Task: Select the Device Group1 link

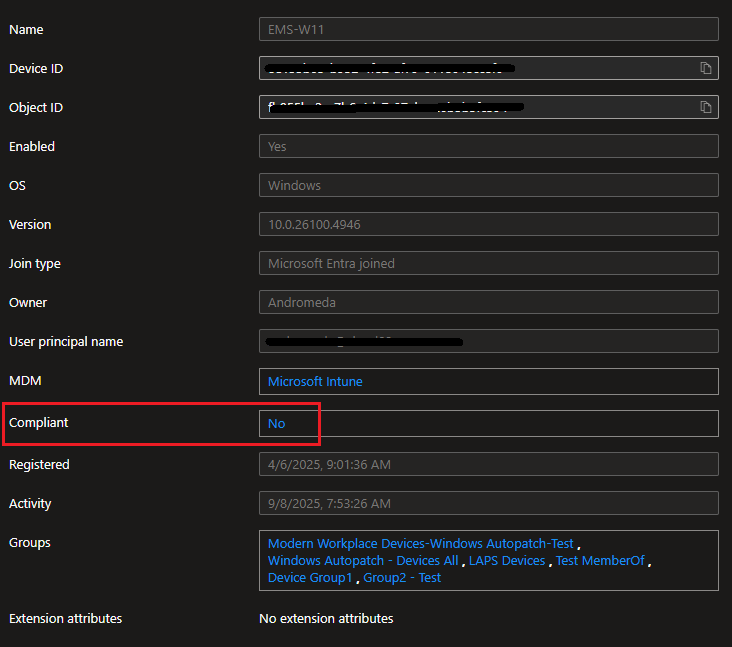Action: (x=310, y=577)
